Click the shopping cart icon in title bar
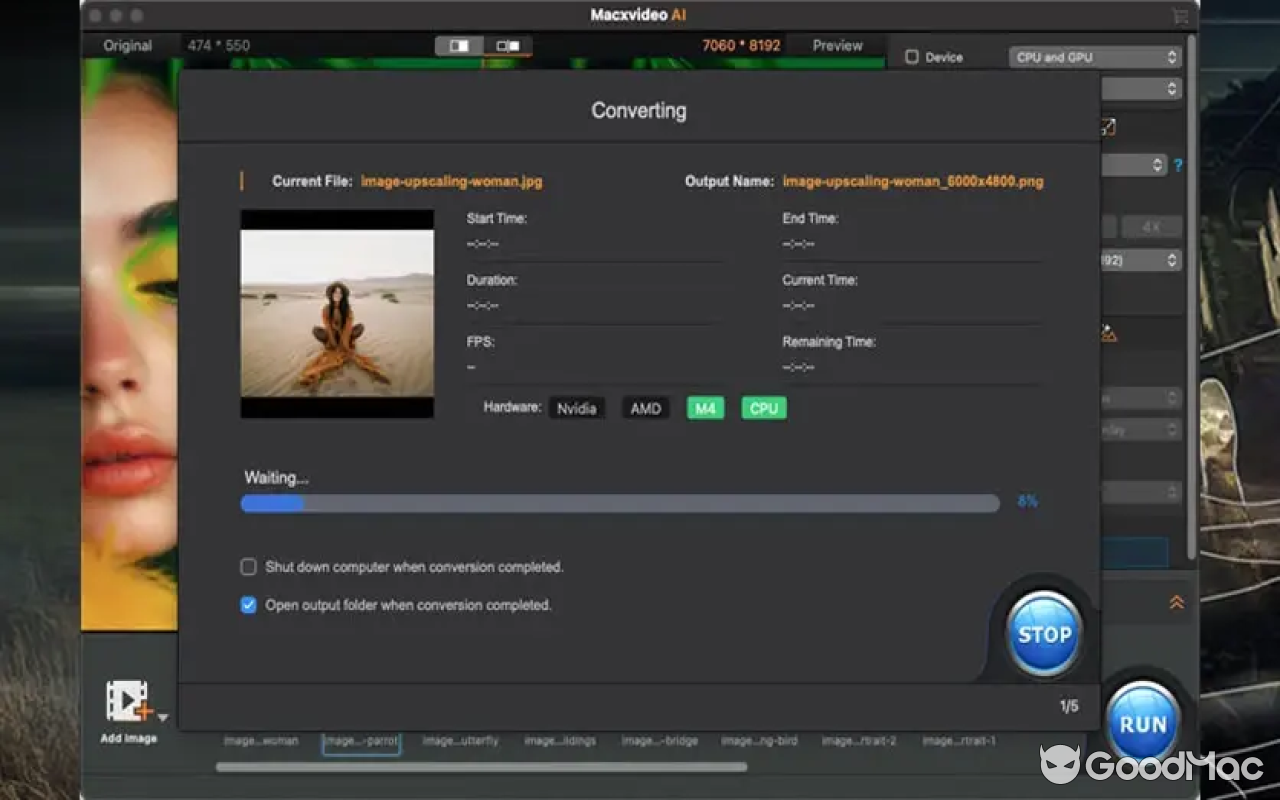The height and width of the screenshot is (800, 1280). point(1180,16)
